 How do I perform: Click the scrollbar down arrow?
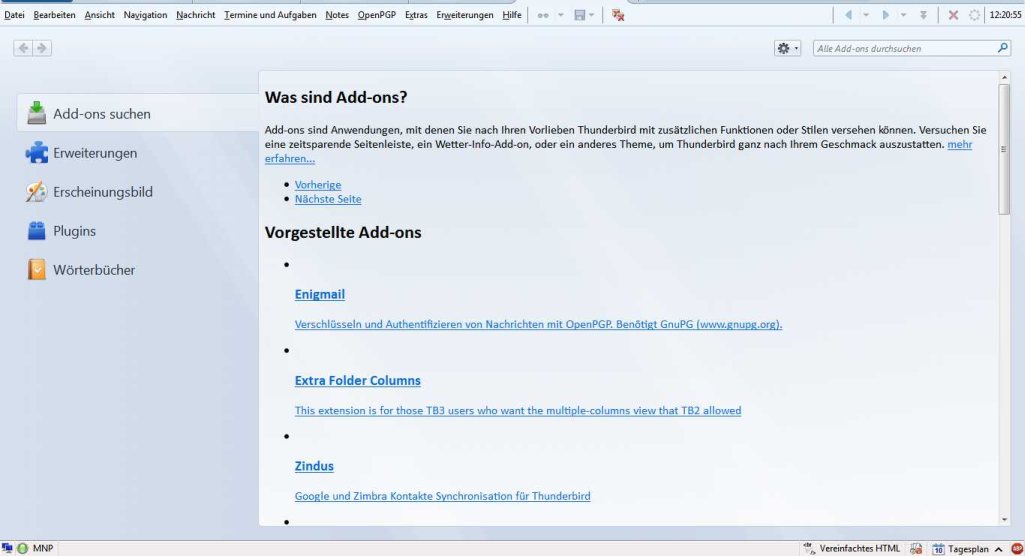point(1004,519)
